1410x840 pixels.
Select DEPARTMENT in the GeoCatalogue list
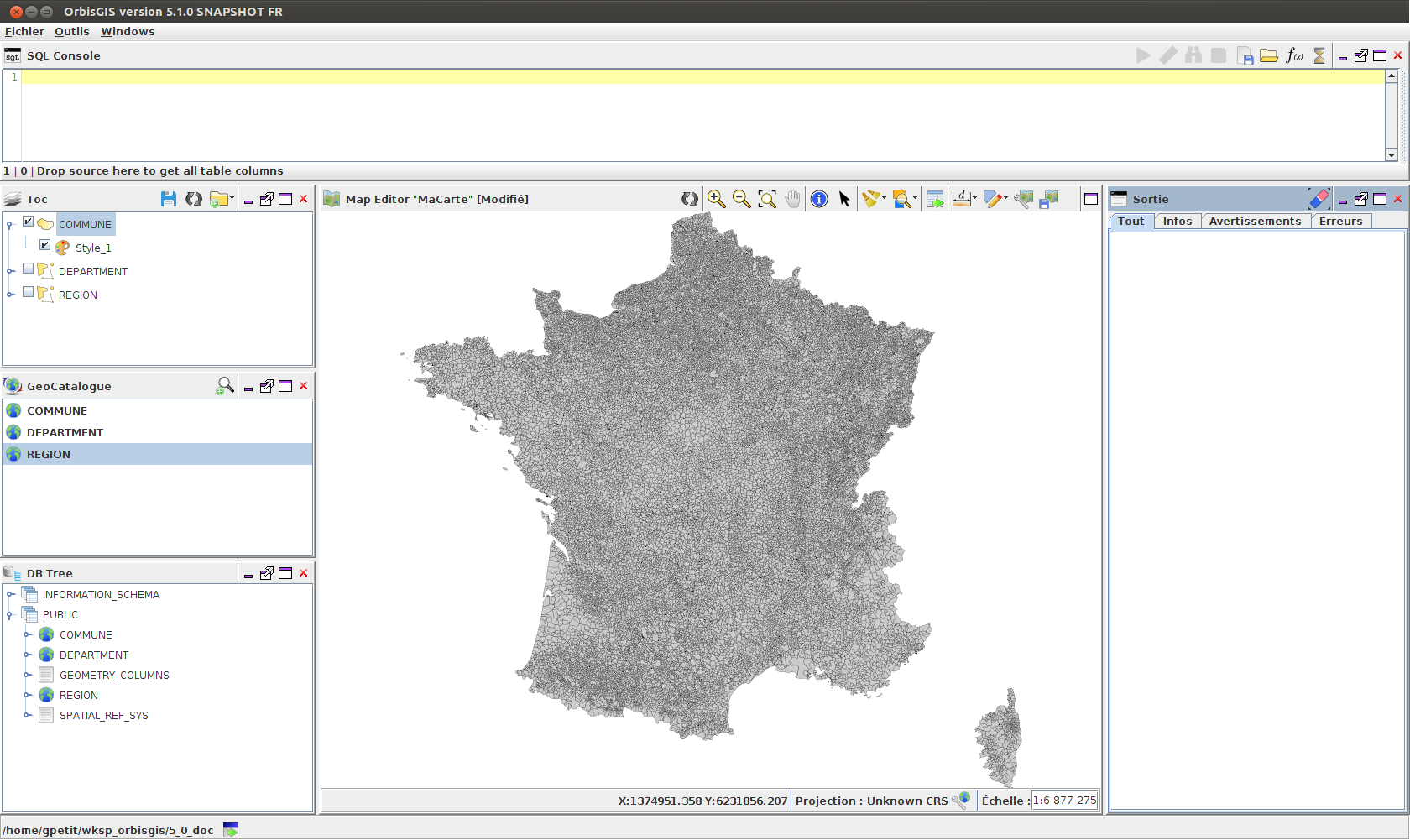[65, 432]
